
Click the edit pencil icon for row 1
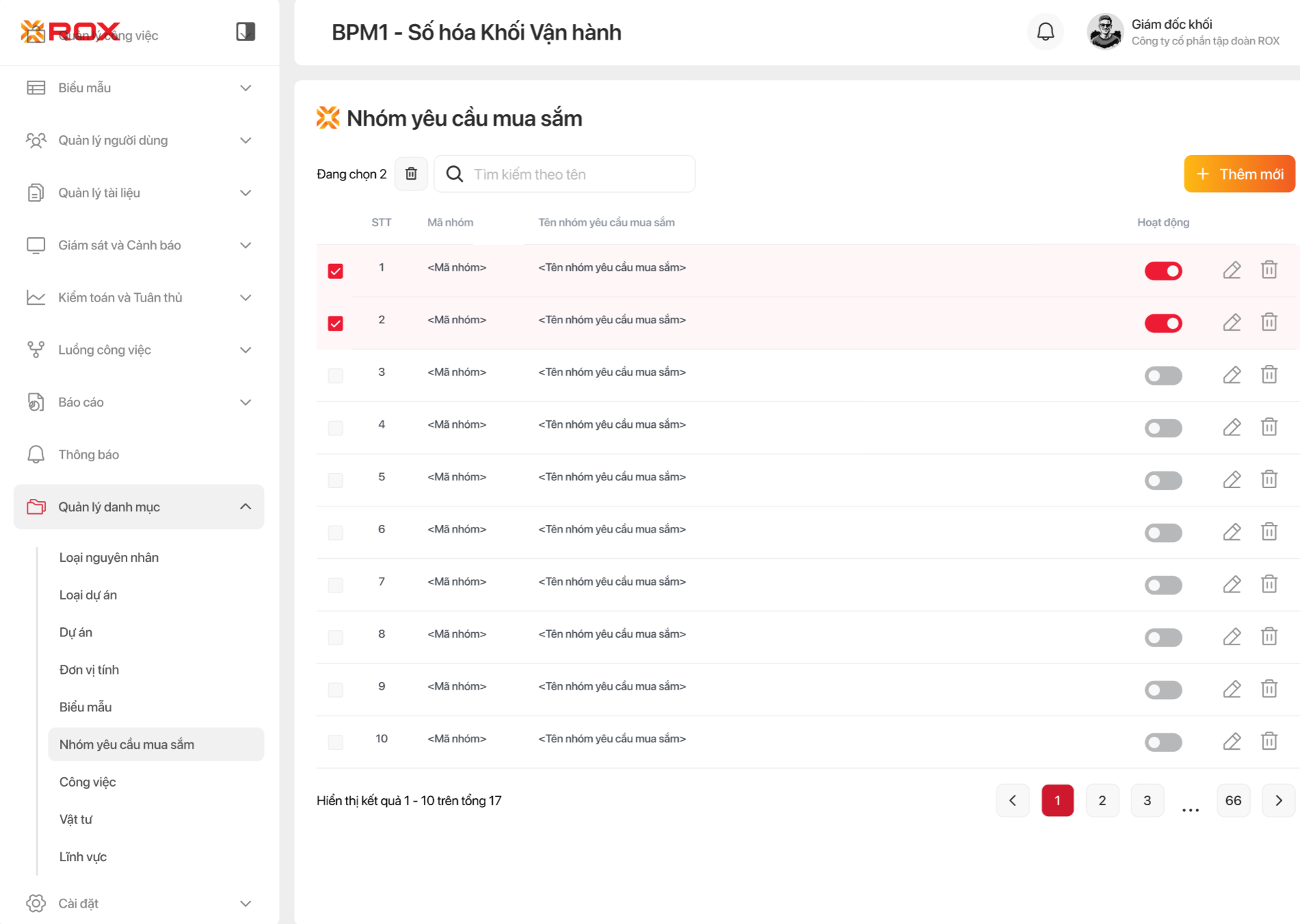click(1232, 270)
